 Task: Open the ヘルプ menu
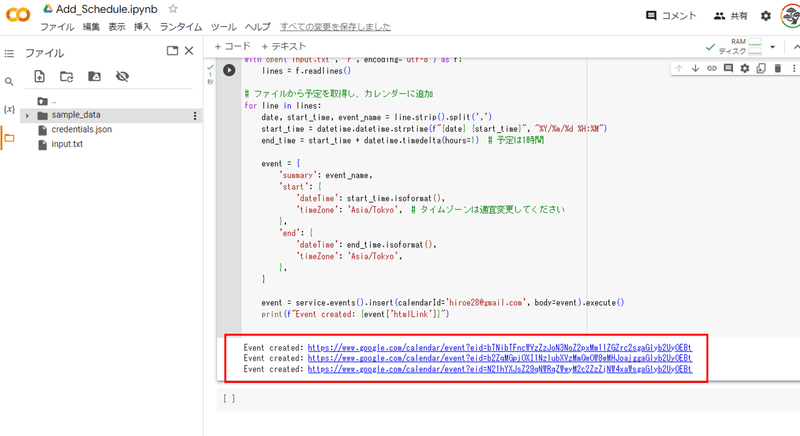pos(258,27)
